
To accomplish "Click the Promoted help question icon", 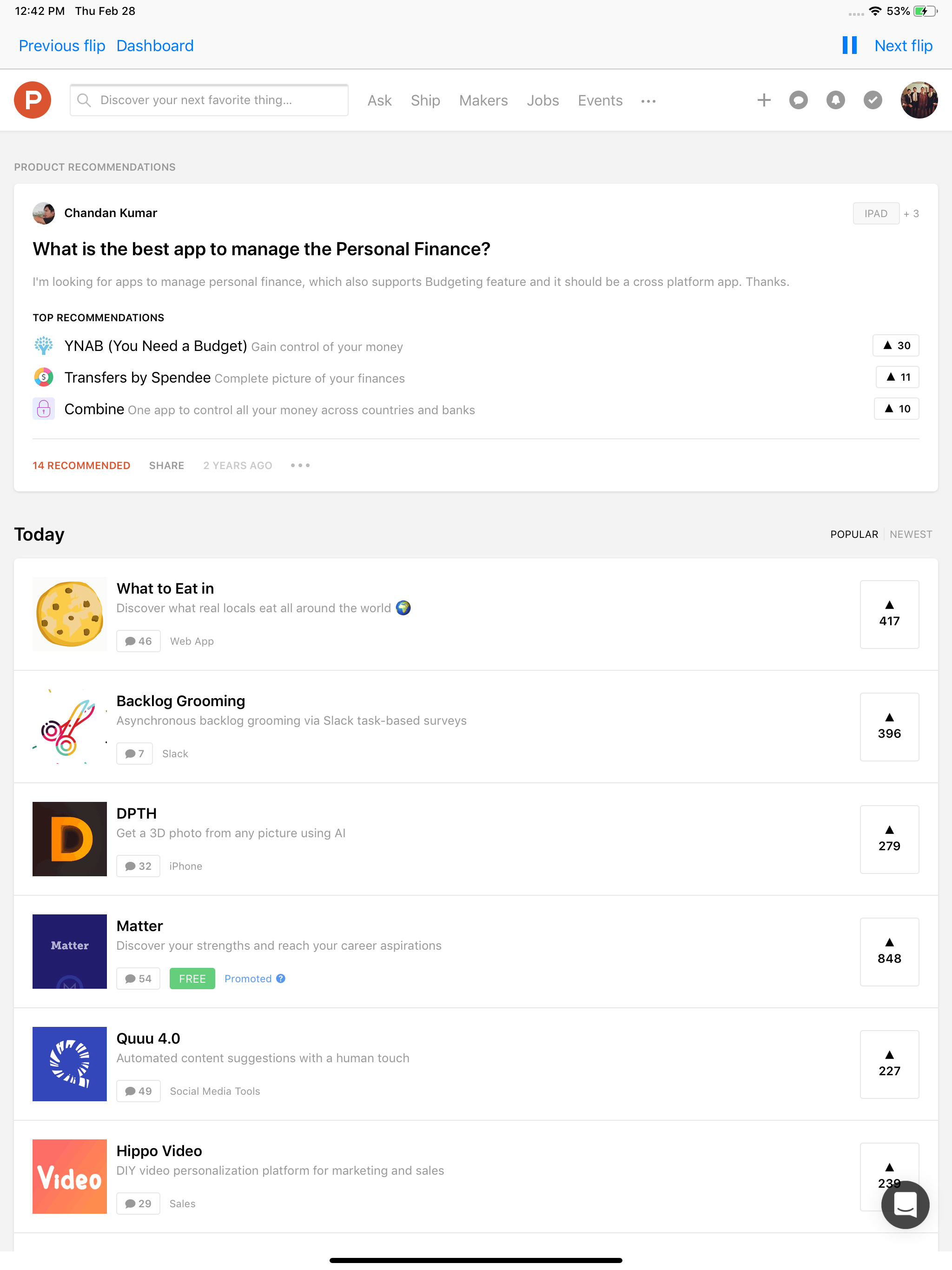I will pos(281,979).
